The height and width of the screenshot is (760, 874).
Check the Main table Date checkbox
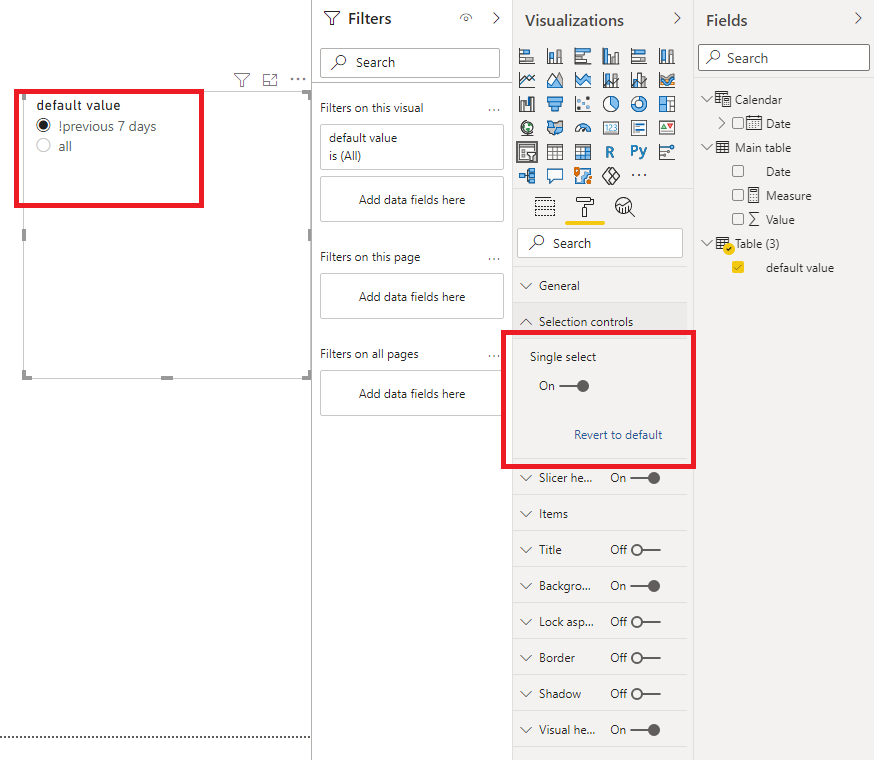(x=737, y=171)
